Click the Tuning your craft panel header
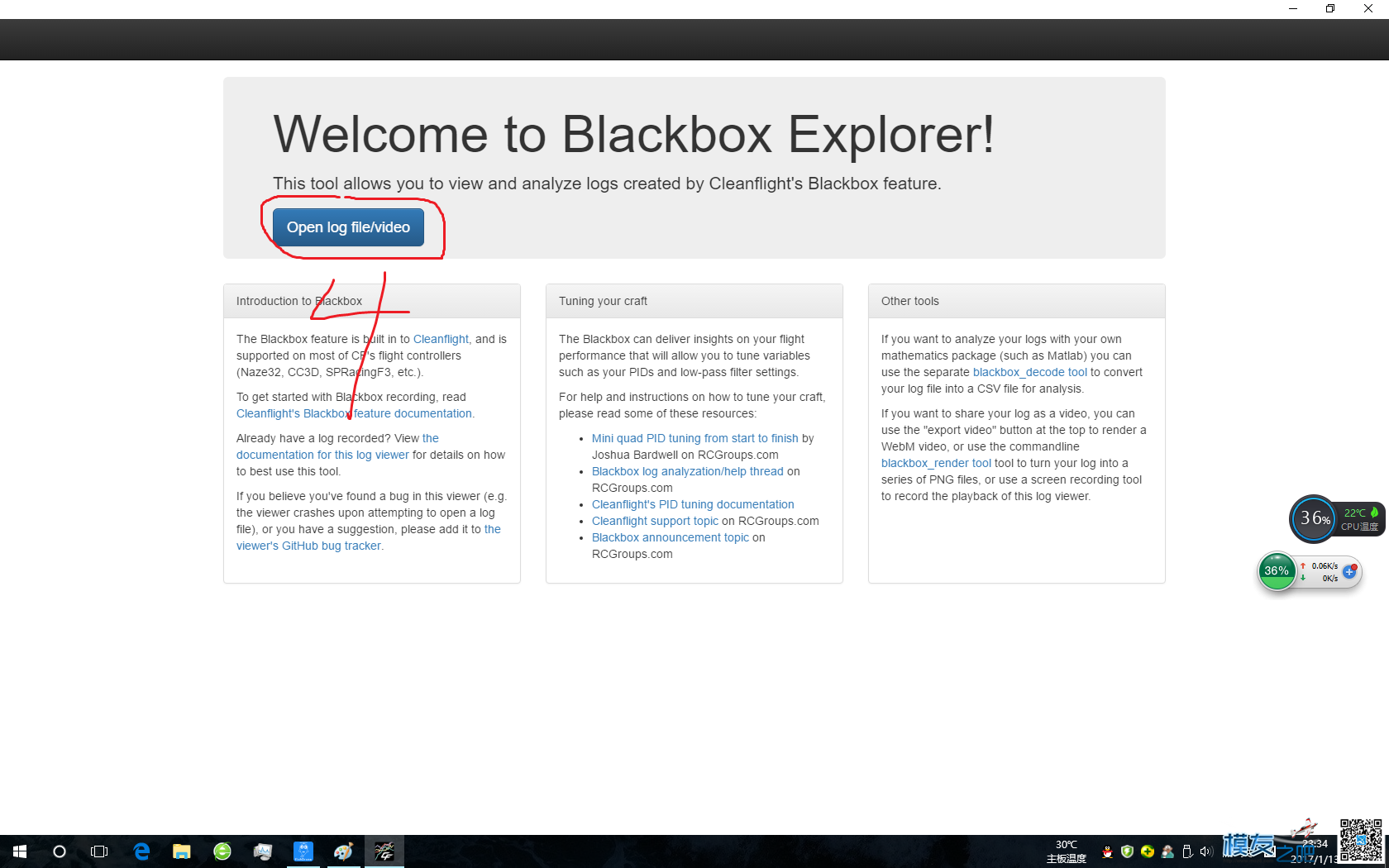This screenshot has width=1389, height=868. [x=694, y=301]
